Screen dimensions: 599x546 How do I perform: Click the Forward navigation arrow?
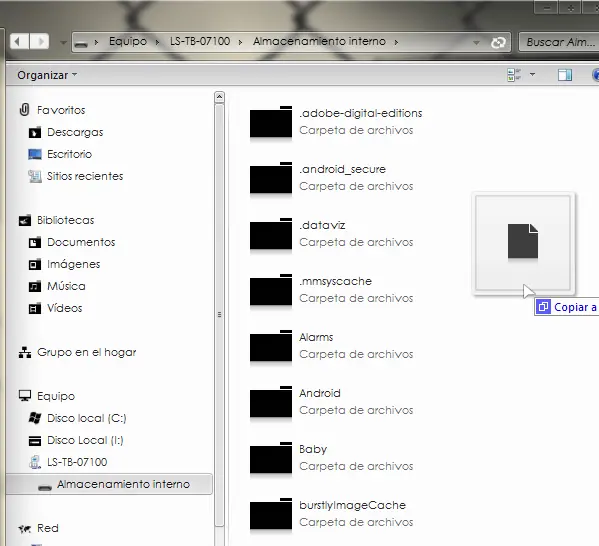pos(40,41)
